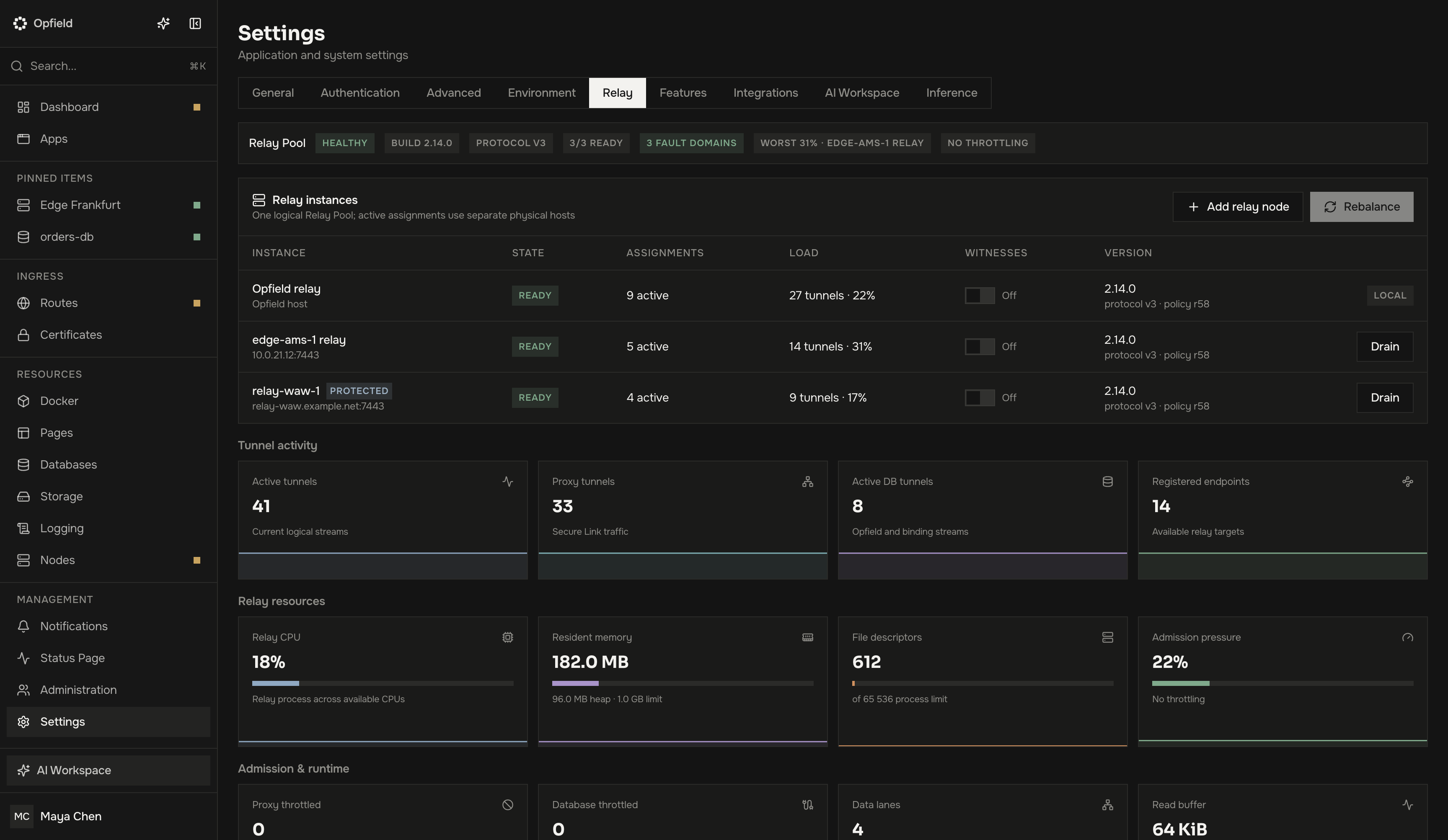Drain the edge-ams-1 relay
Viewport: 1448px width, 840px height.
click(1385, 347)
